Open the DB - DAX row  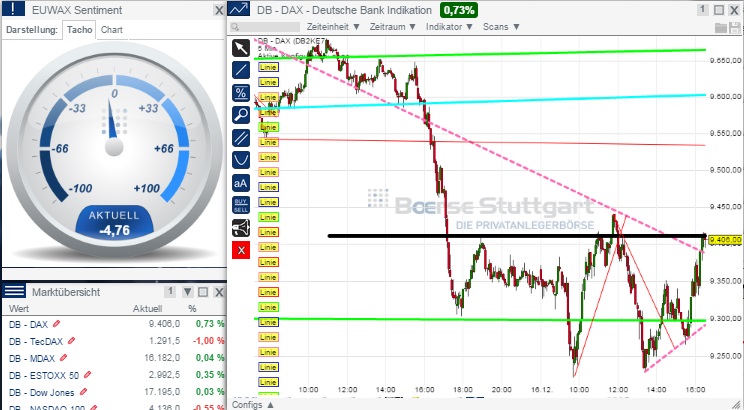[114, 324]
